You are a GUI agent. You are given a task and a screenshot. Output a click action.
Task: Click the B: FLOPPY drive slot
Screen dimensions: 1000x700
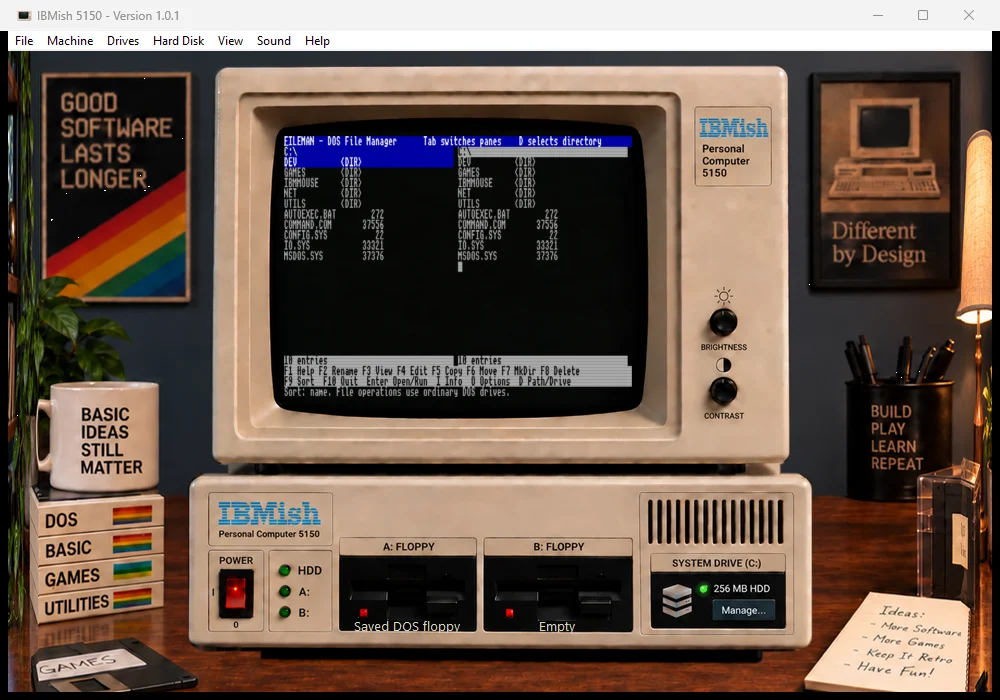click(x=558, y=594)
